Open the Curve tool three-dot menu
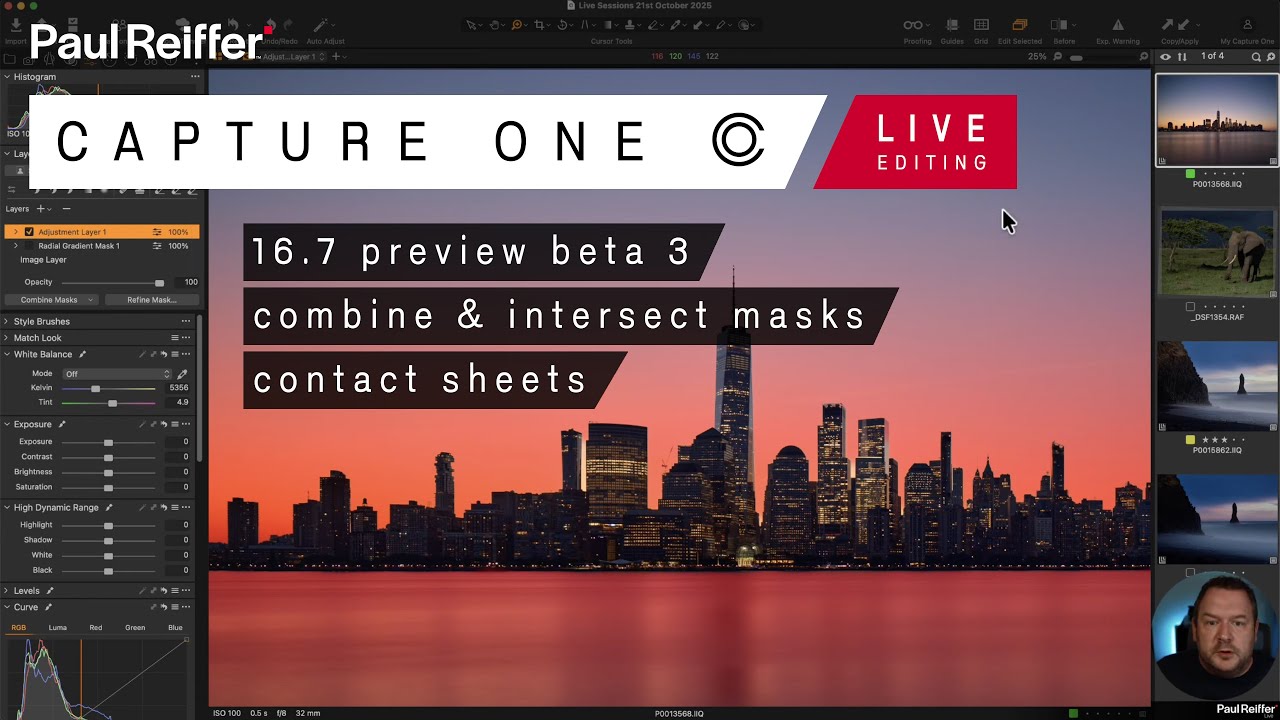1280x720 pixels. 186,607
